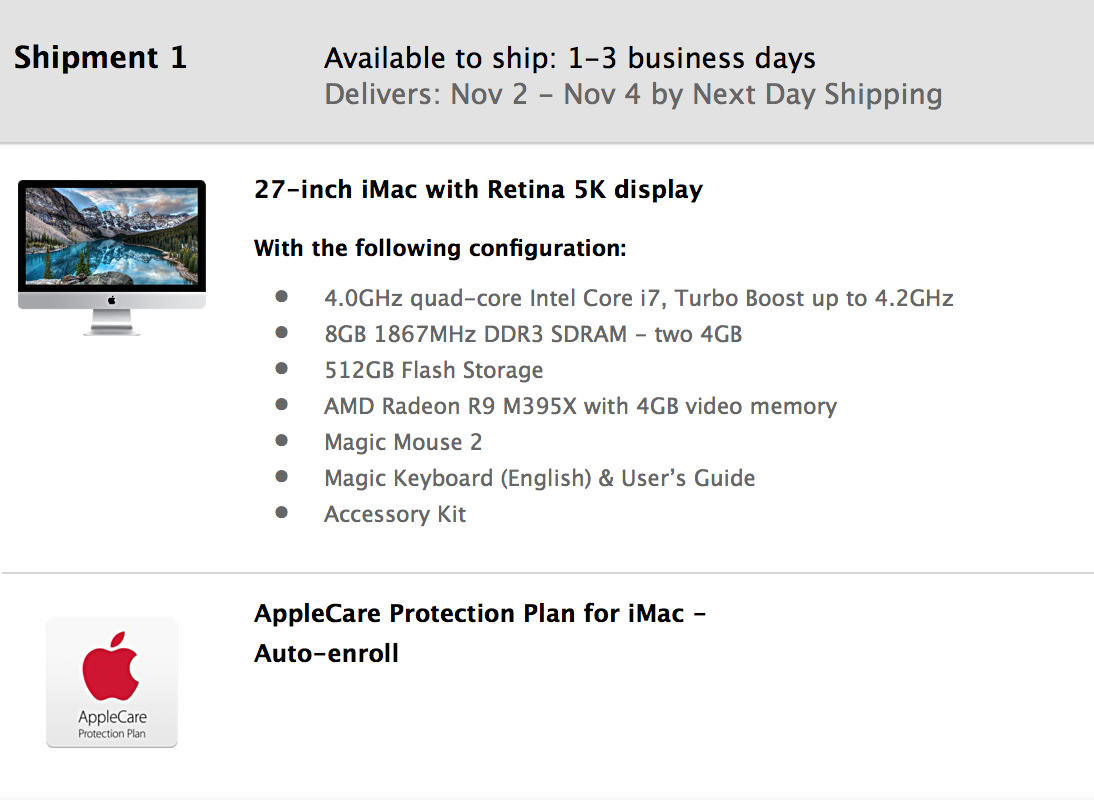
Task: Click the Magic Keyboard (English) & User's Guide line
Action: click(x=539, y=478)
